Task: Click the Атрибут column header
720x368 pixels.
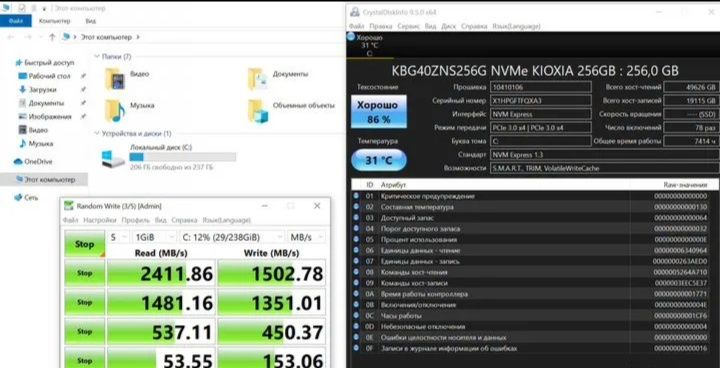Action: (x=393, y=185)
